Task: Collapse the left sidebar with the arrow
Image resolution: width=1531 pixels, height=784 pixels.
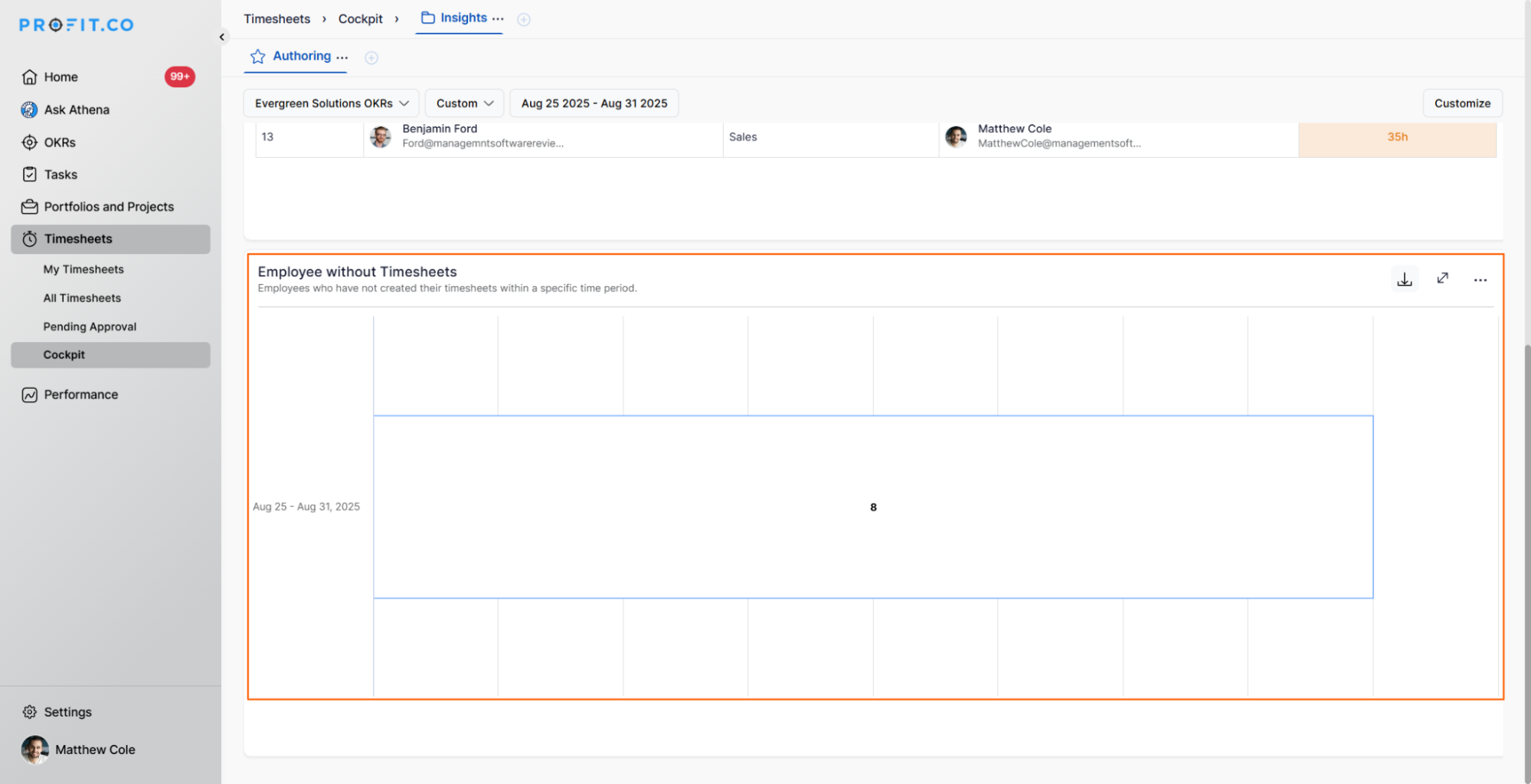Action: tap(222, 37)
